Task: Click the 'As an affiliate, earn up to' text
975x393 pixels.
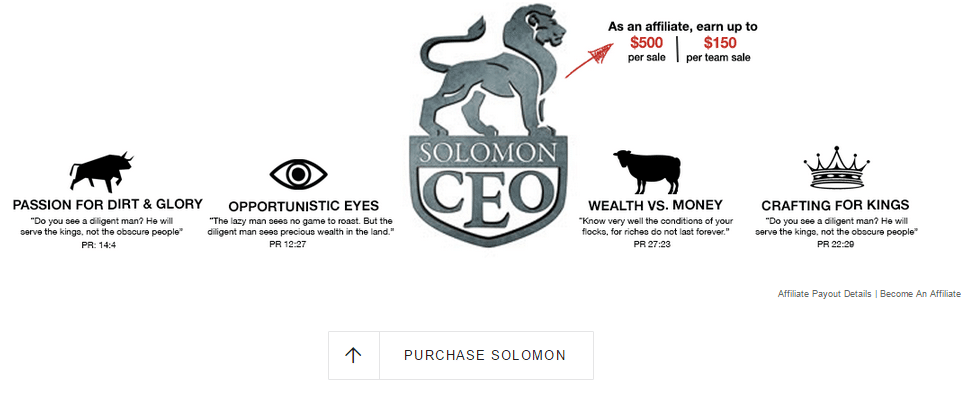Action: [x=682, y=27]
